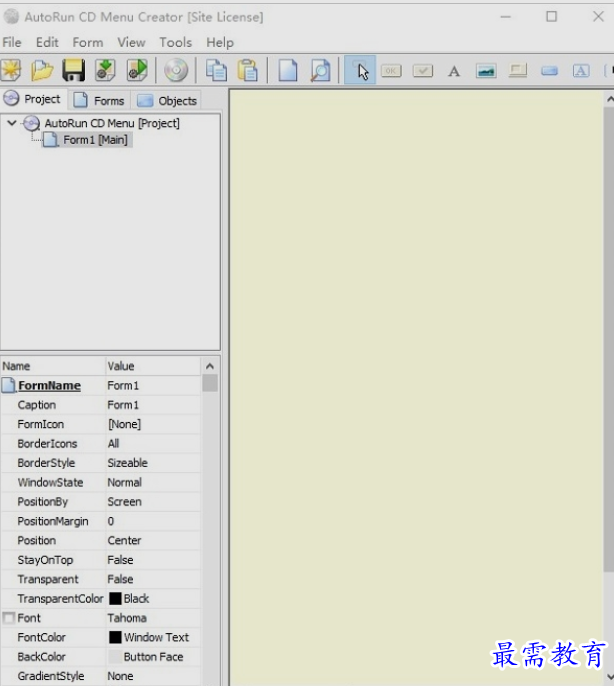Select the pointer arrow tool
This screenshot has width=614, height=686.
click(362, 71)
